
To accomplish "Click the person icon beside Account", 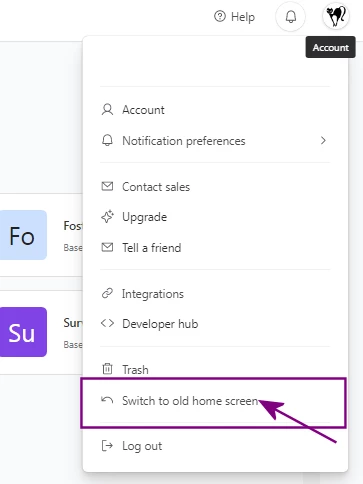I will 107,110.
